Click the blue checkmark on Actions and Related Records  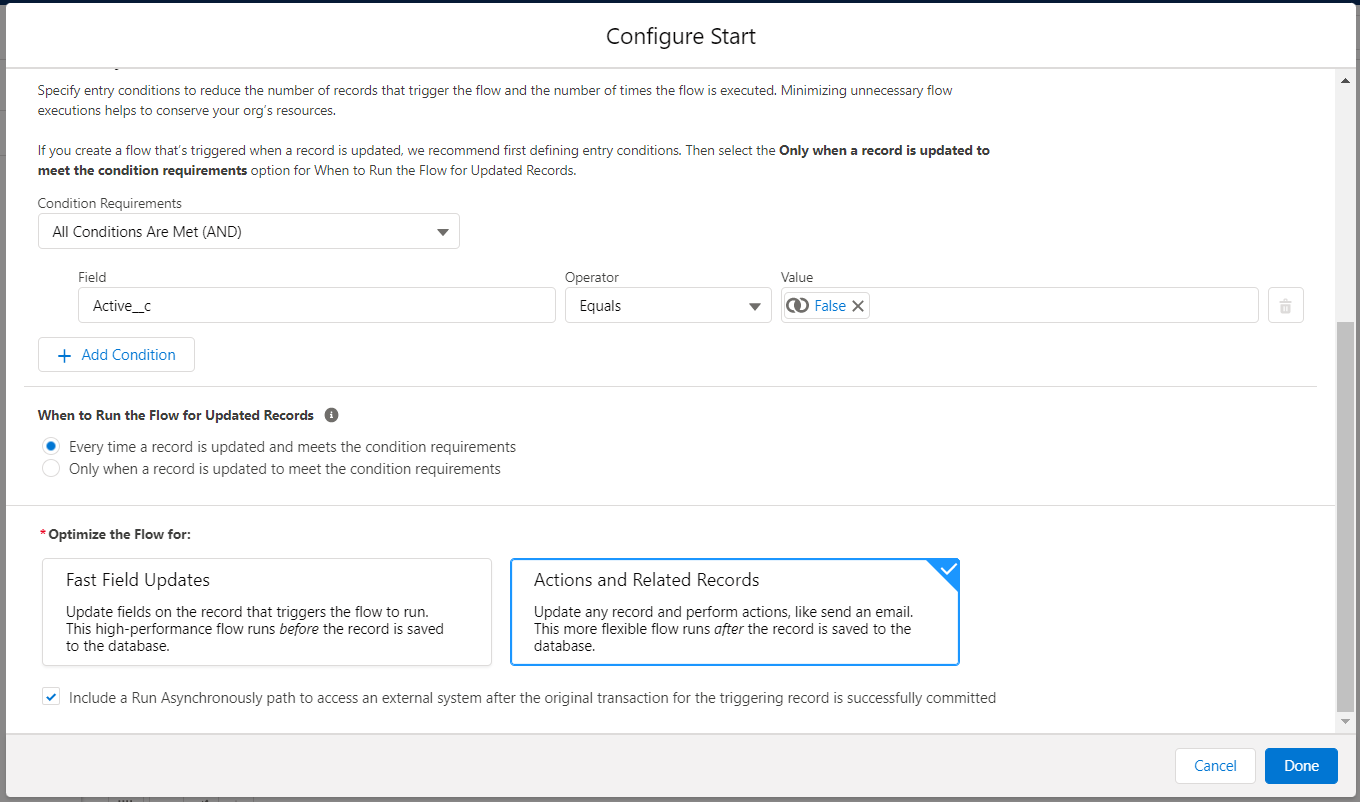[x=946, y=567]
